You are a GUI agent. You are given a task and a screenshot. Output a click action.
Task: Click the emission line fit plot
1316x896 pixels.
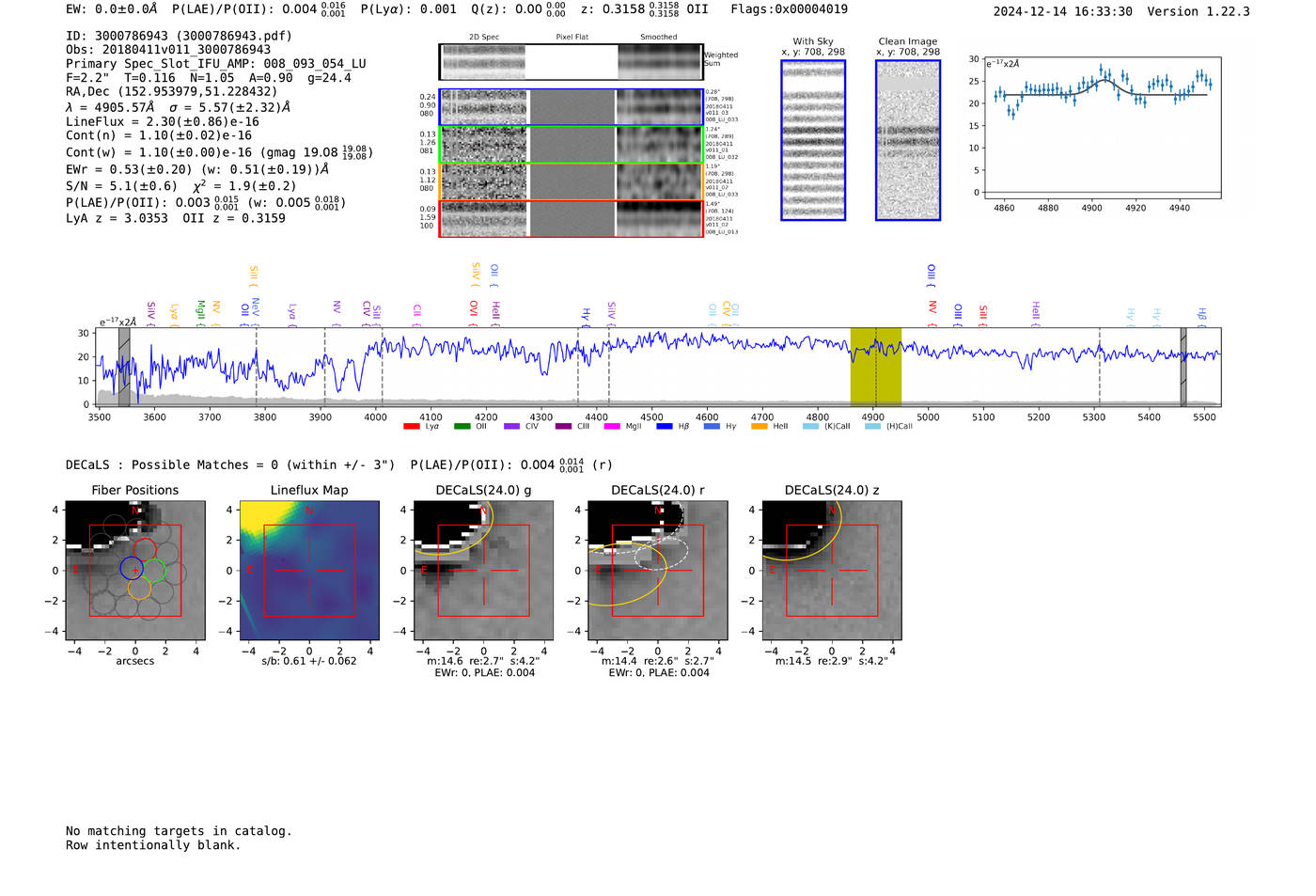[1102, 127]
